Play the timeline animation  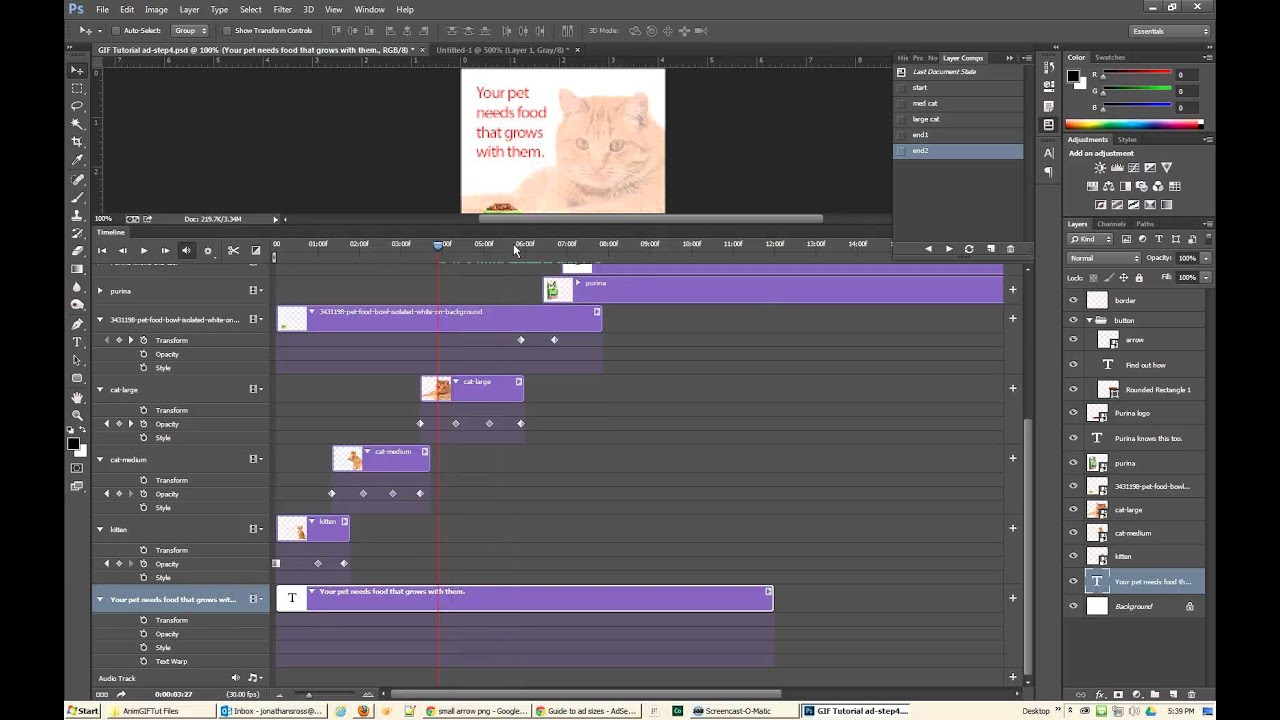[x=144, y=251]
